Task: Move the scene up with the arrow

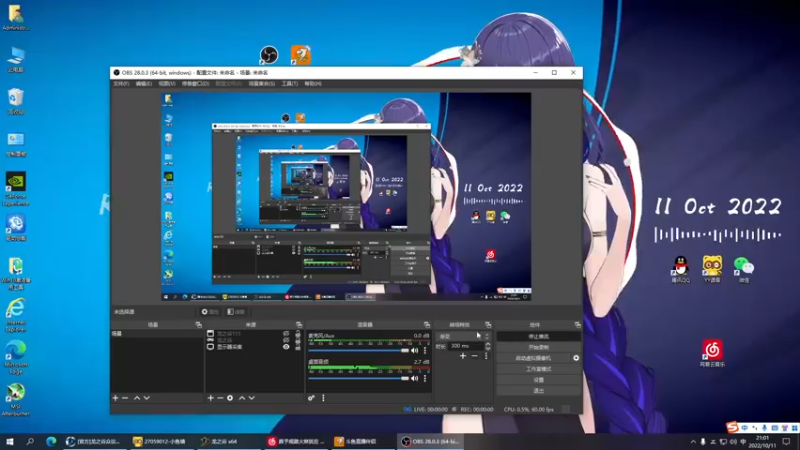Action: pos(137,398)
